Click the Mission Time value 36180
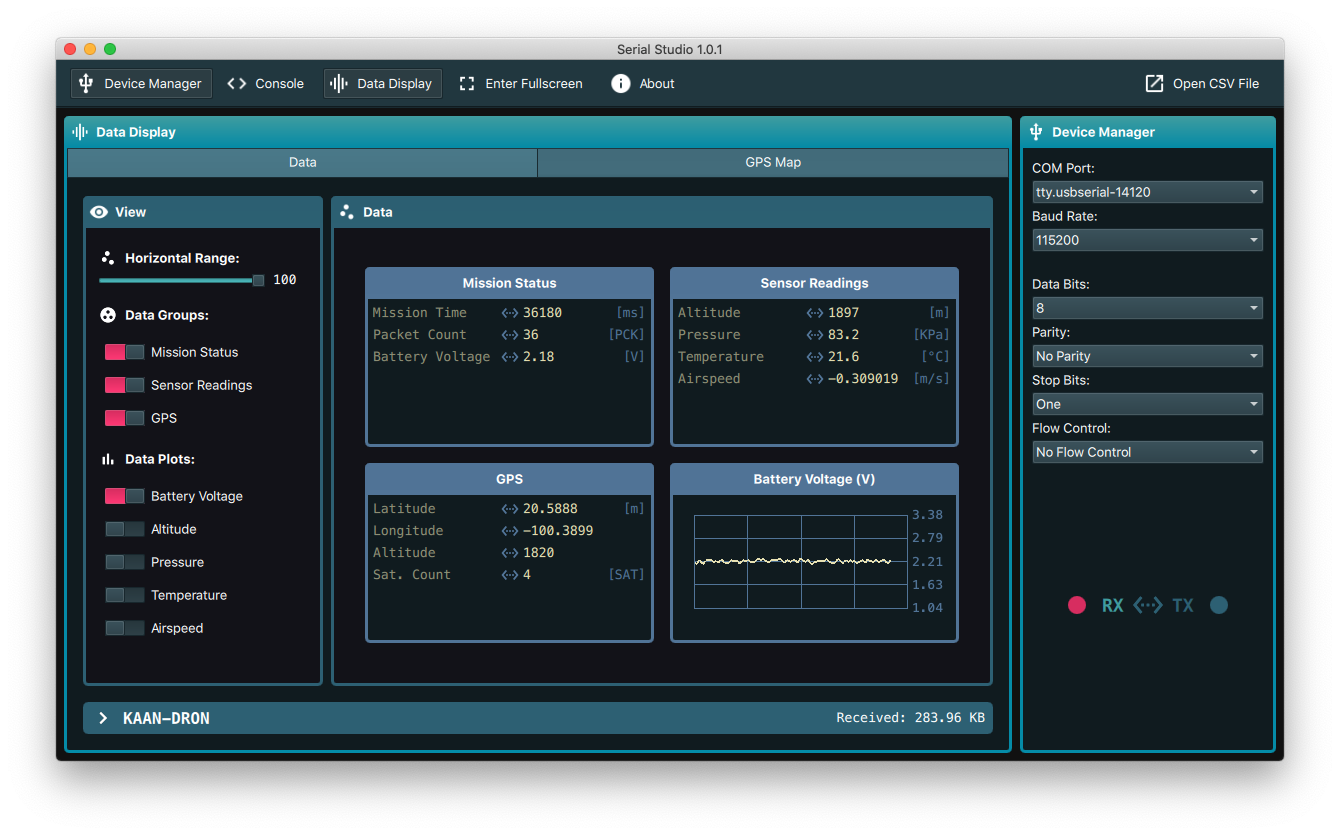This screenshot has height=835, width=1340. 542,313
